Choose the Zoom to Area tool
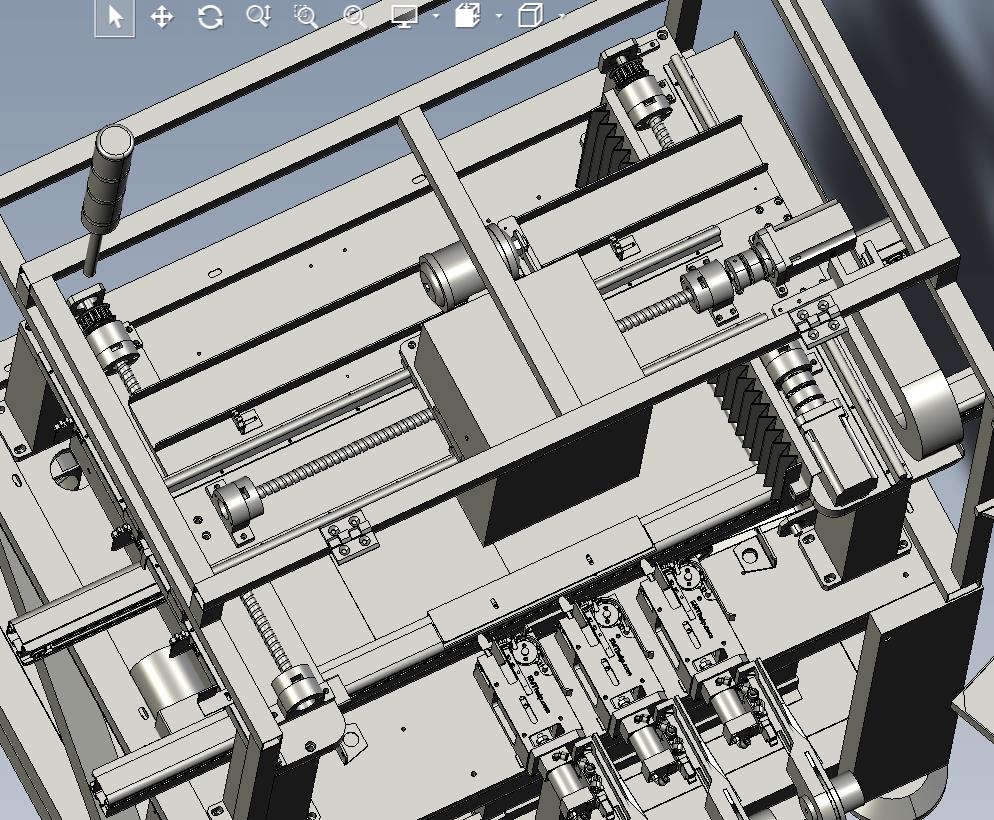Image resolution: width=994 pixels, height=820 pixels. point(306,16)
